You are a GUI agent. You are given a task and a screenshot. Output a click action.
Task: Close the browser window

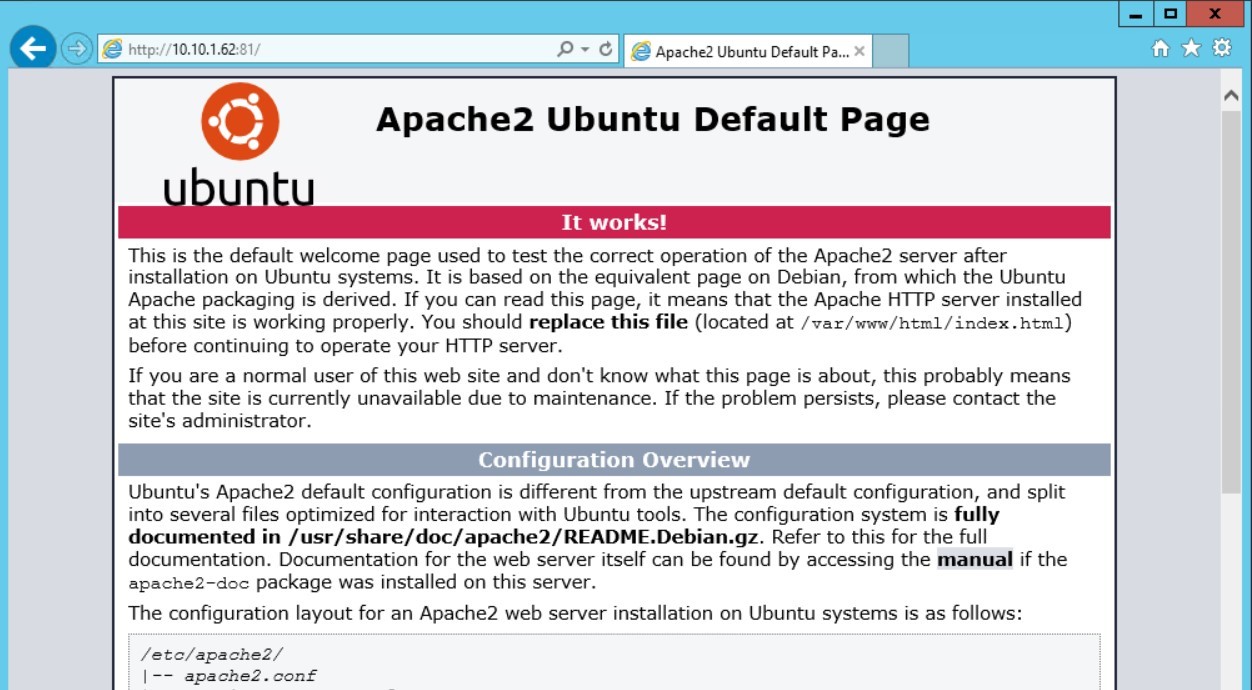click(x=1215, y=14)
